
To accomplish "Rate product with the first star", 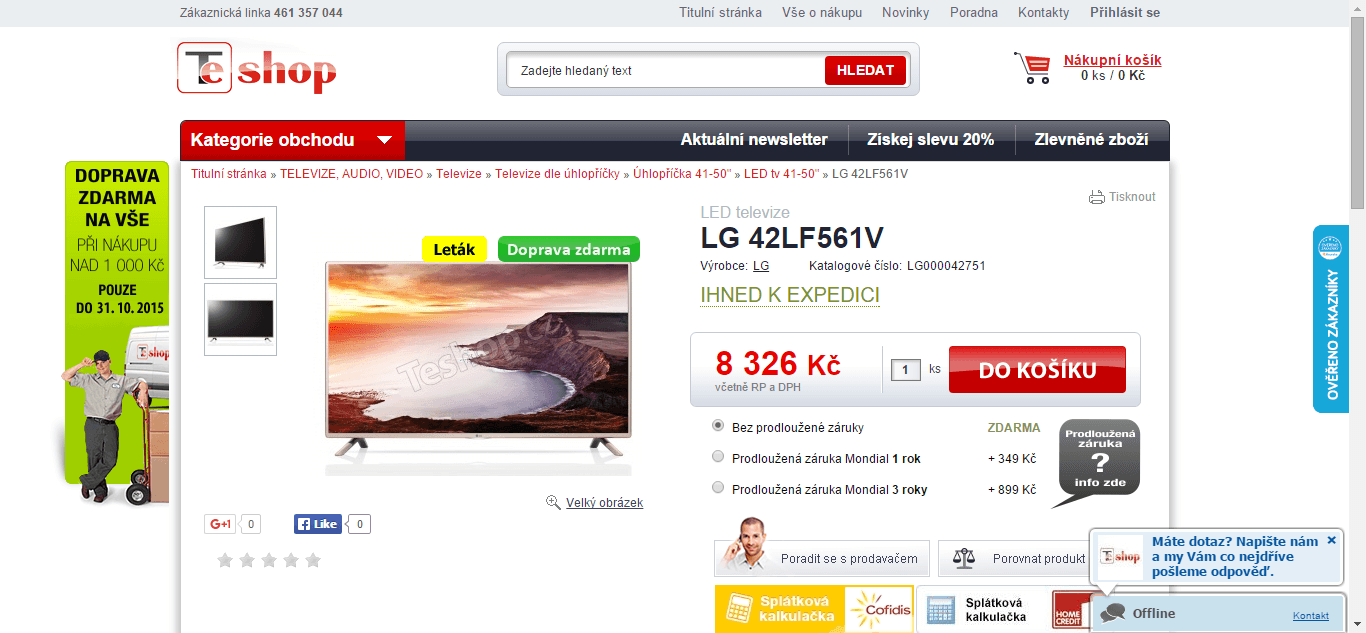I will pos(225,560).
